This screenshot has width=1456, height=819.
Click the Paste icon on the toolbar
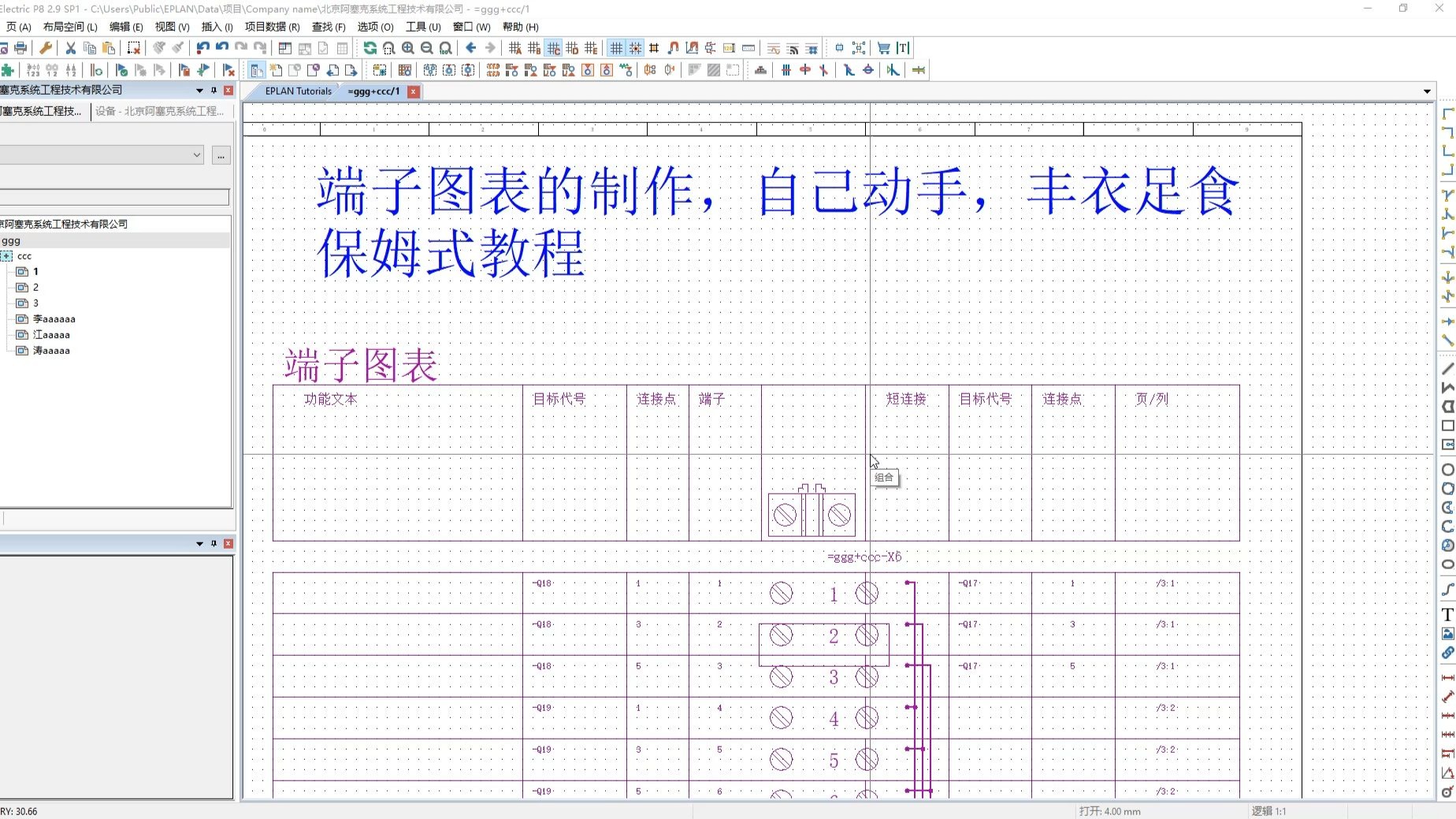click(x=107, y=47)
